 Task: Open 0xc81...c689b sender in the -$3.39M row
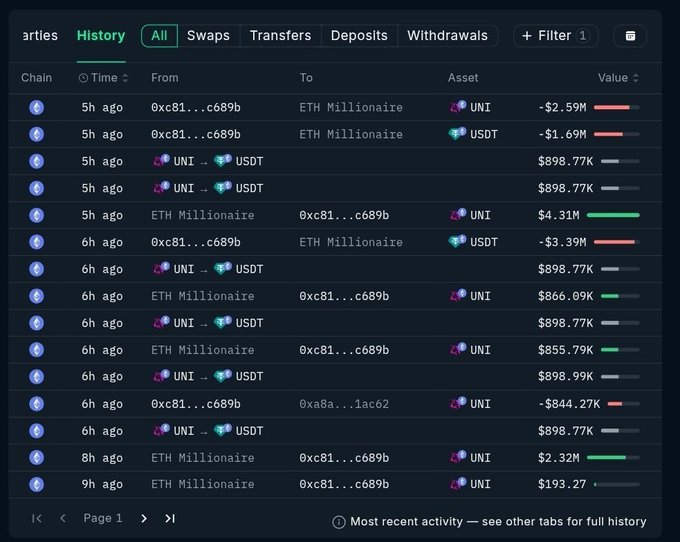196,242
